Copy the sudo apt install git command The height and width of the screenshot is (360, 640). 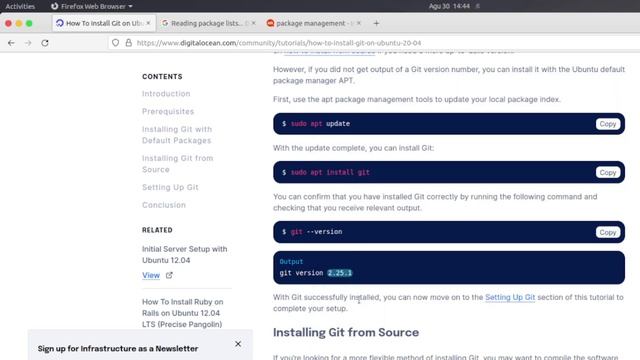click(x=607, y=172)
